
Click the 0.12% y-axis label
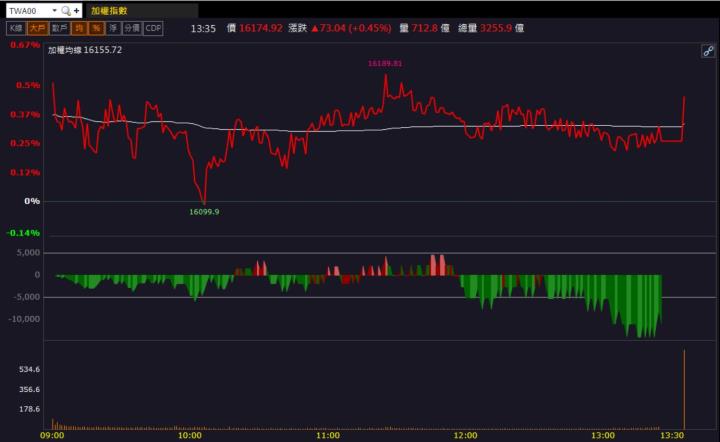(25, 172)
